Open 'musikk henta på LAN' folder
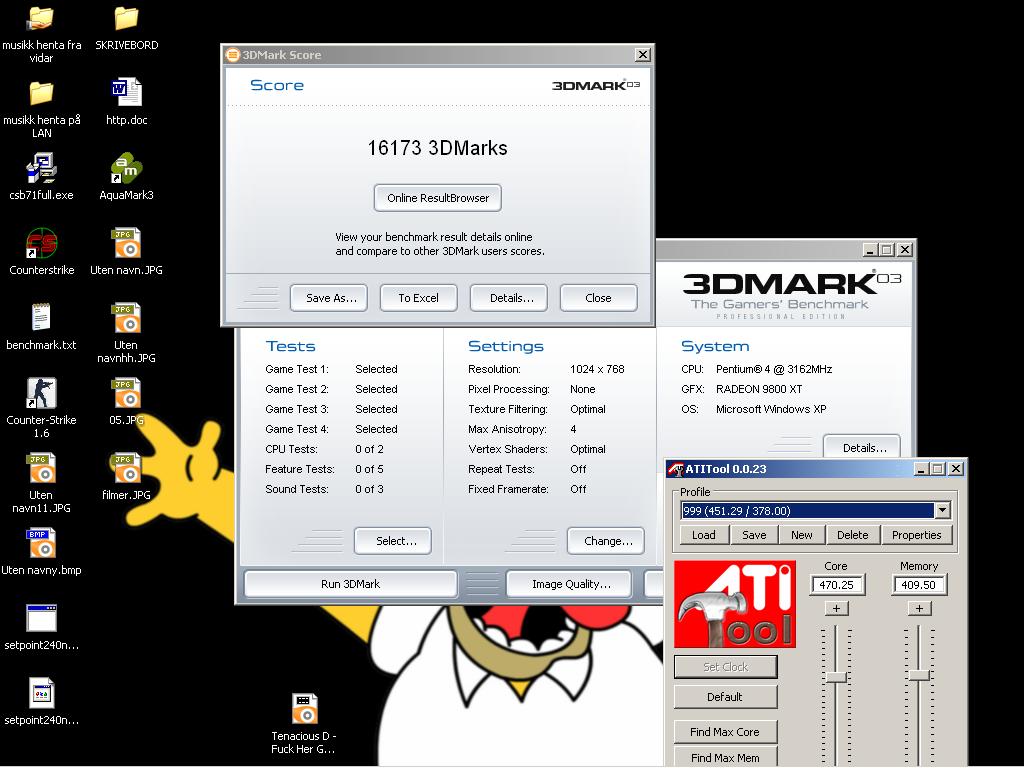The height and width of the screenshot is (768, 1024). 41,94
